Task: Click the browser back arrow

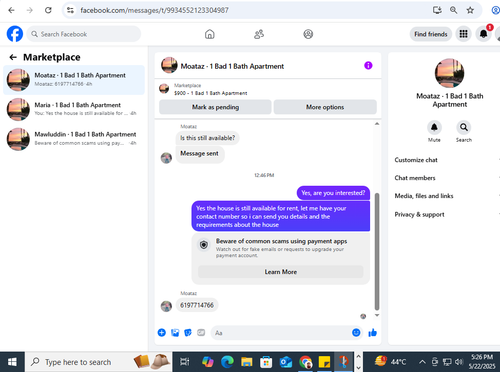Action: click(11, 10)
